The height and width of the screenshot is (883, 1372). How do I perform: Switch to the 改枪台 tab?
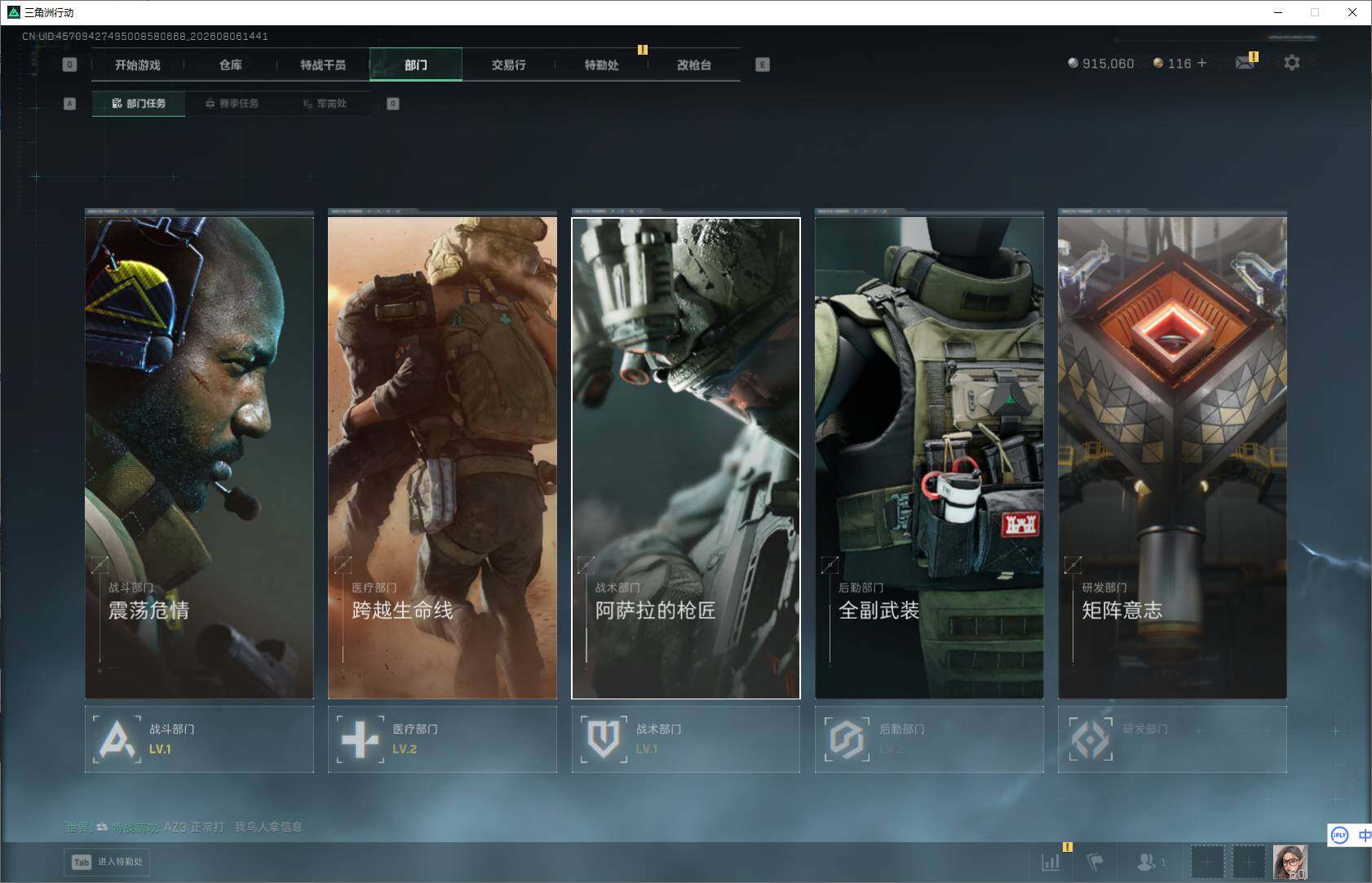tap(694, 64)
